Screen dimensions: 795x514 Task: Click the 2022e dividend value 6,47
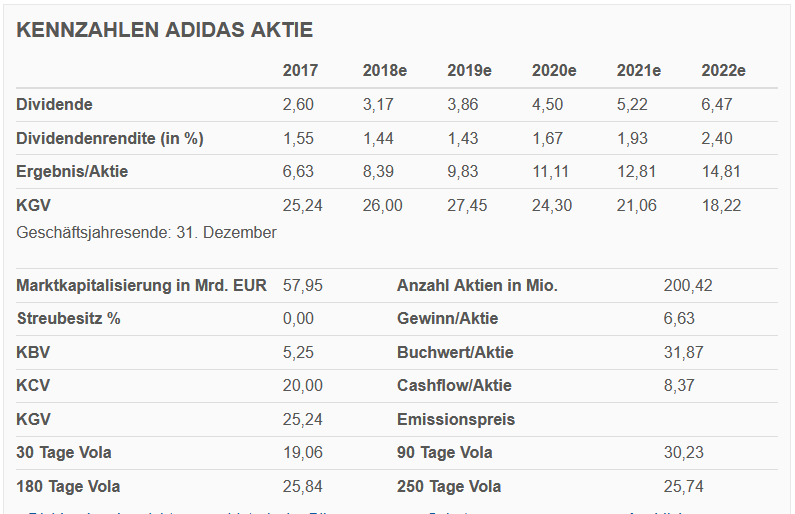click(x=718, y=104)
